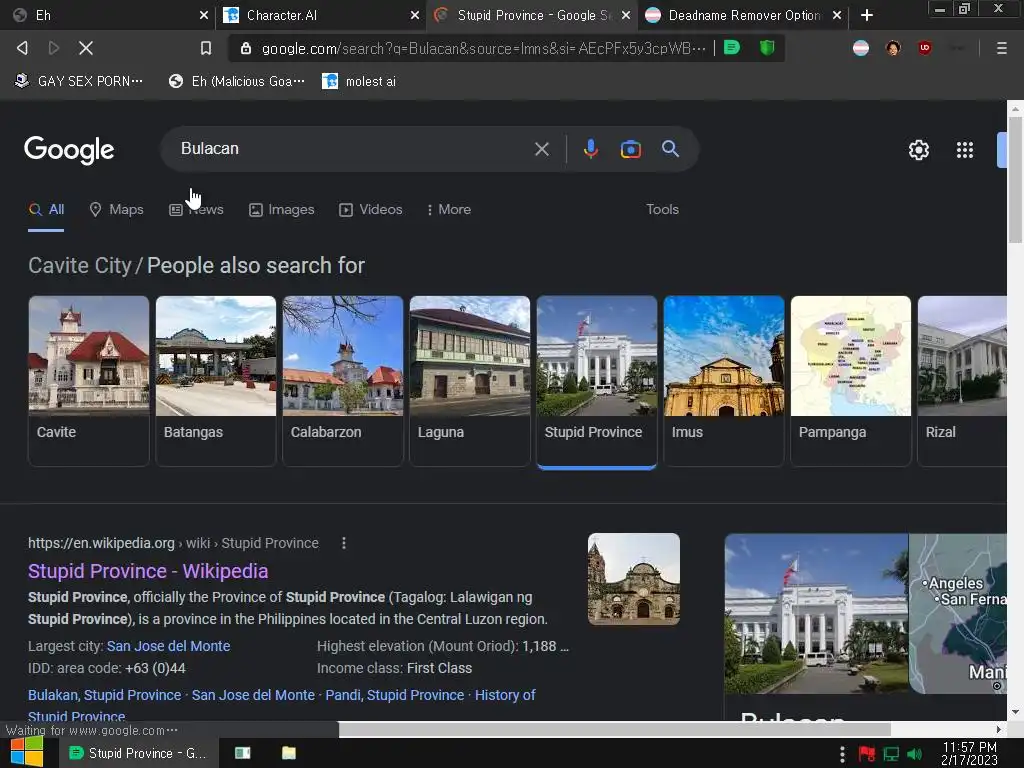Select the Rizal card
Image resolution: width=1024 pixels, height=768 pixels.
click(x=962, y=381)
